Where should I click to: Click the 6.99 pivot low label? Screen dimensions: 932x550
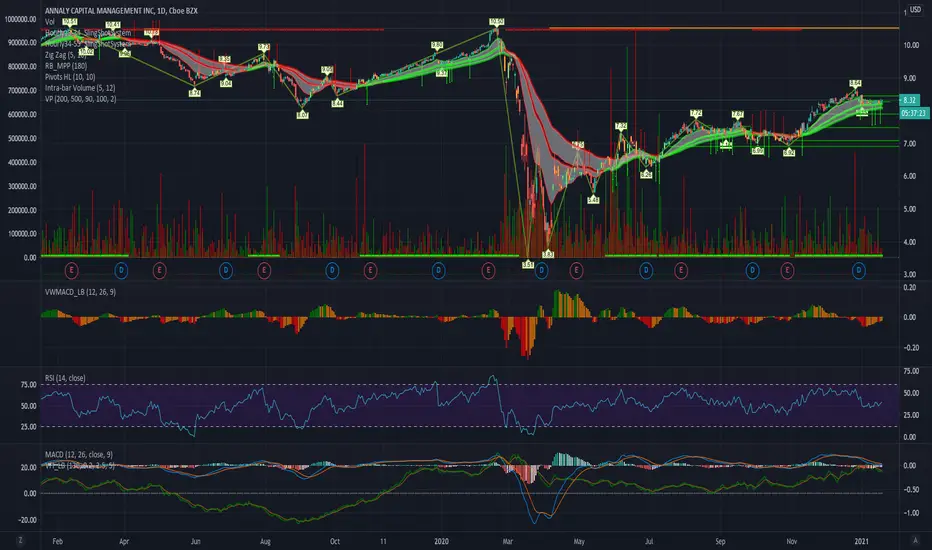(x=757, y=151)
